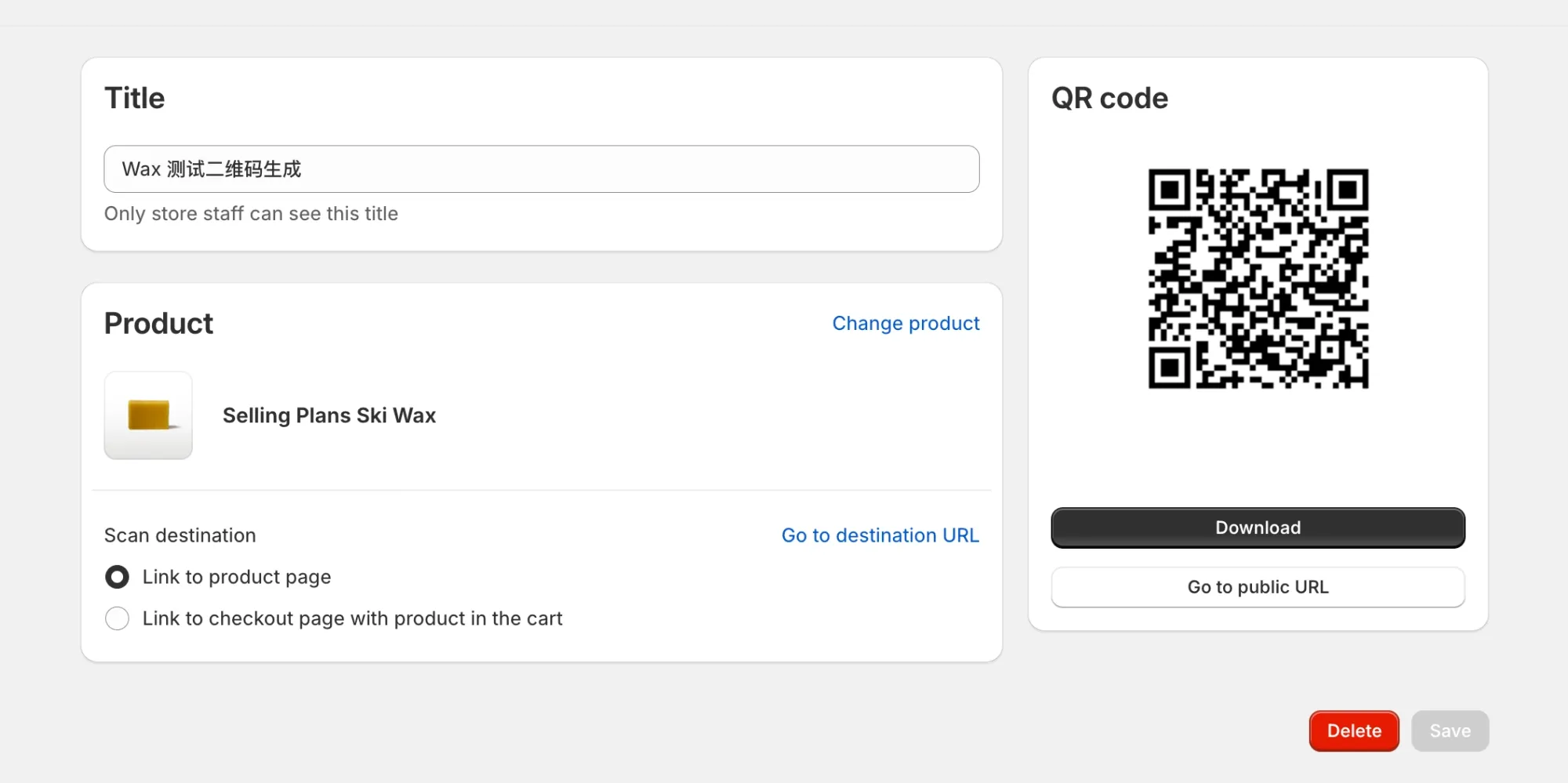Click the Selling Plans Ski Wax thumbnail
The image size is (1568, 783).
148,415
